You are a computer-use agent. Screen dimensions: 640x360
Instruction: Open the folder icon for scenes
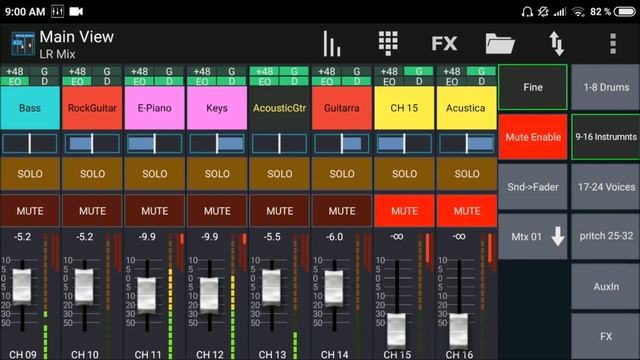coord(500,43)
